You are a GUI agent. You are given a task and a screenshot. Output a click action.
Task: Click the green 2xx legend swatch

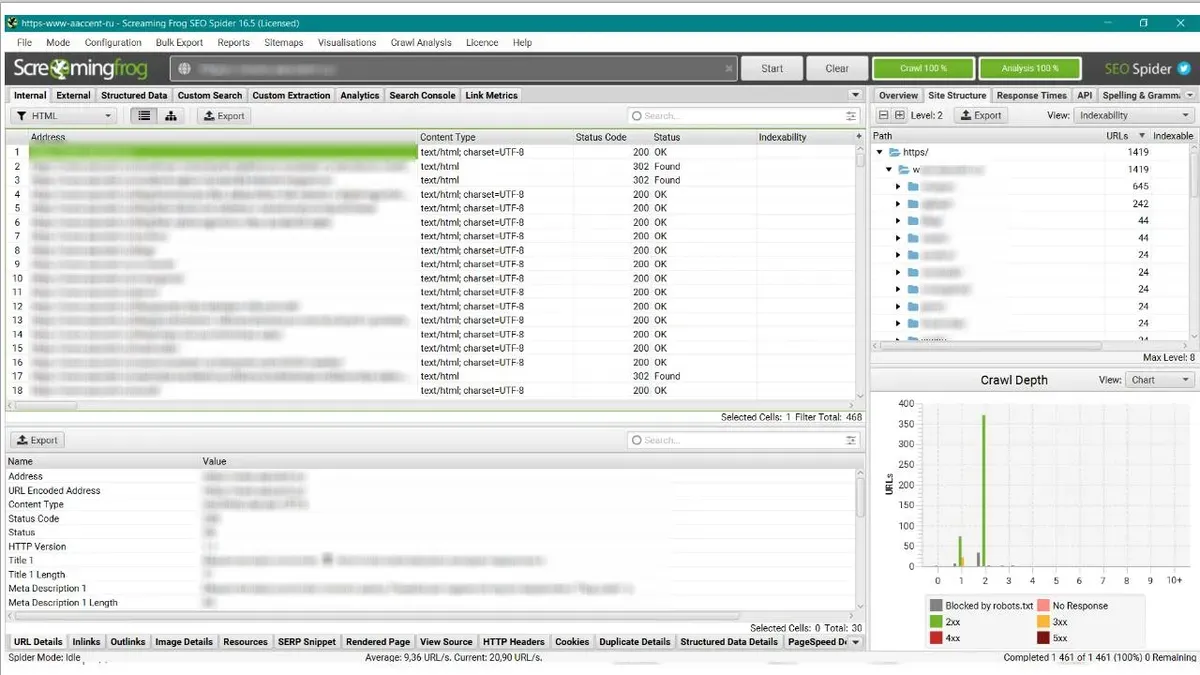click(936, 622)
